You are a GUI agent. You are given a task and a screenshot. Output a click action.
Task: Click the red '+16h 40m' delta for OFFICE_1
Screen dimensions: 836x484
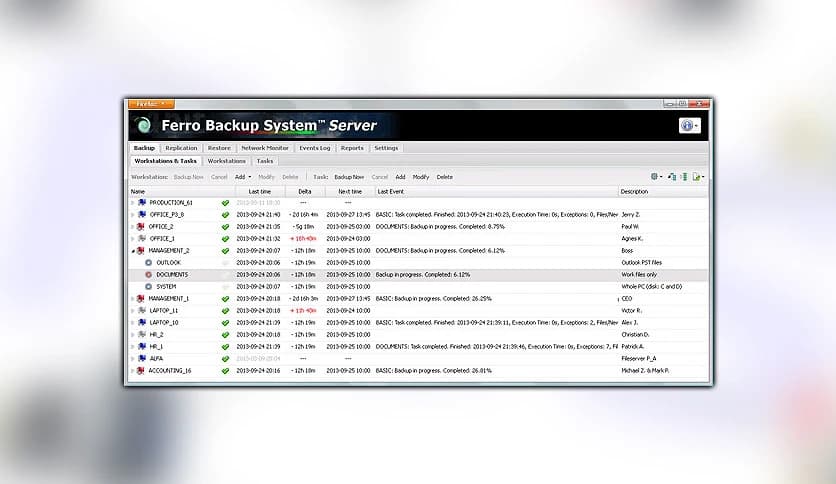pos(303,238)
